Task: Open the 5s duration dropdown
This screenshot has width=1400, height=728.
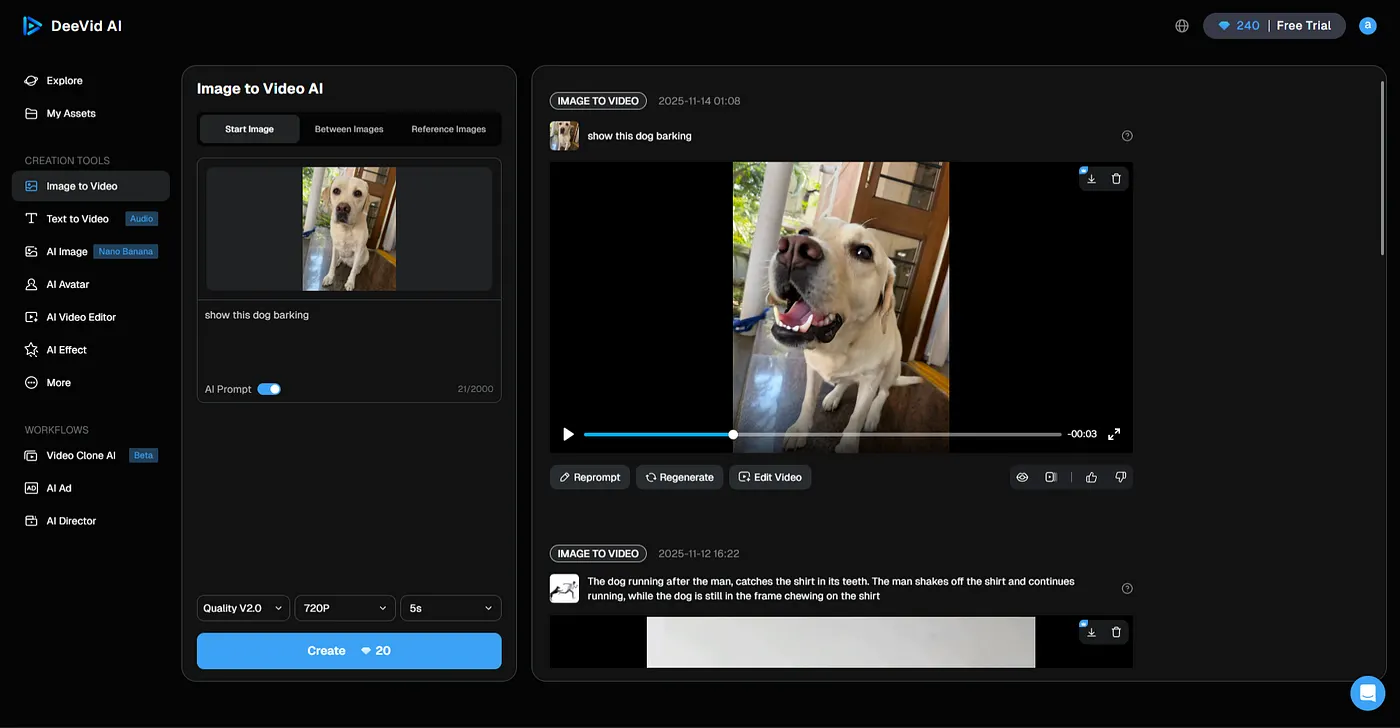Action: pos(450,608)
